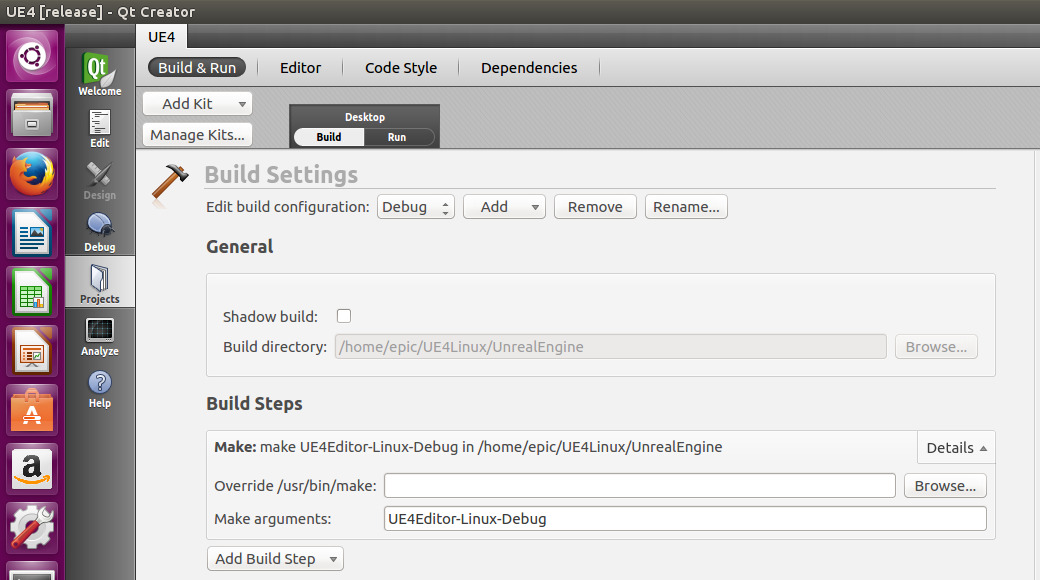Open the Add Build Step dropdown
The width and height of the screenshot is (1040, 580).
tap(275, 559)
